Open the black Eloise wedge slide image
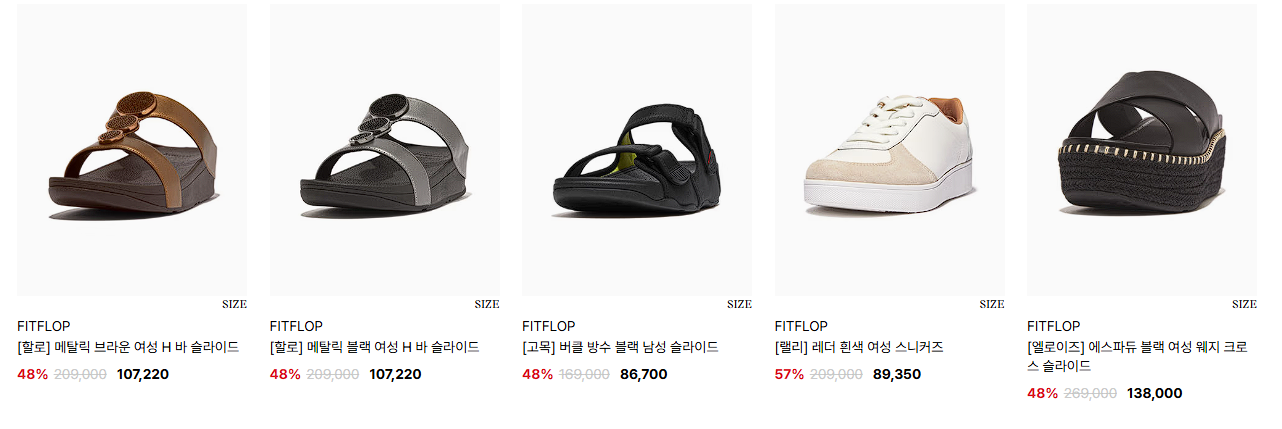Viewport: 1282px width, 429px height. click(1142, 150)
